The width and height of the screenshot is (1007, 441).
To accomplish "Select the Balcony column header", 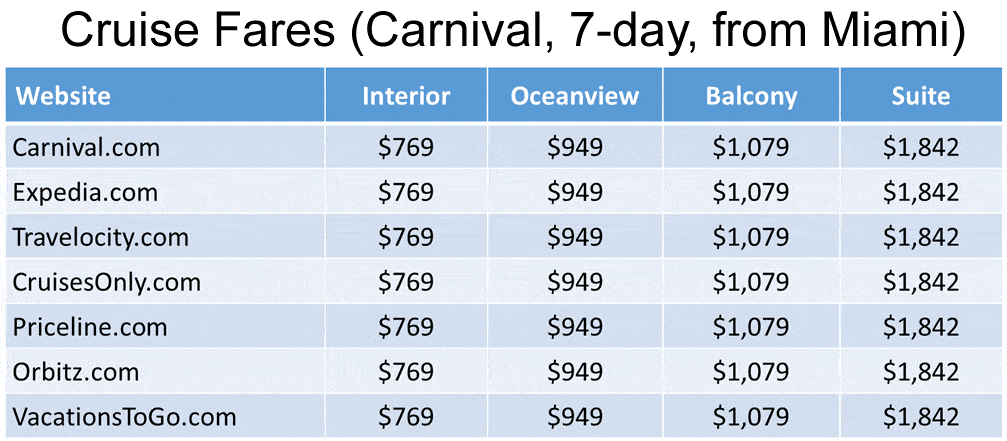I will tap(751, 96).
